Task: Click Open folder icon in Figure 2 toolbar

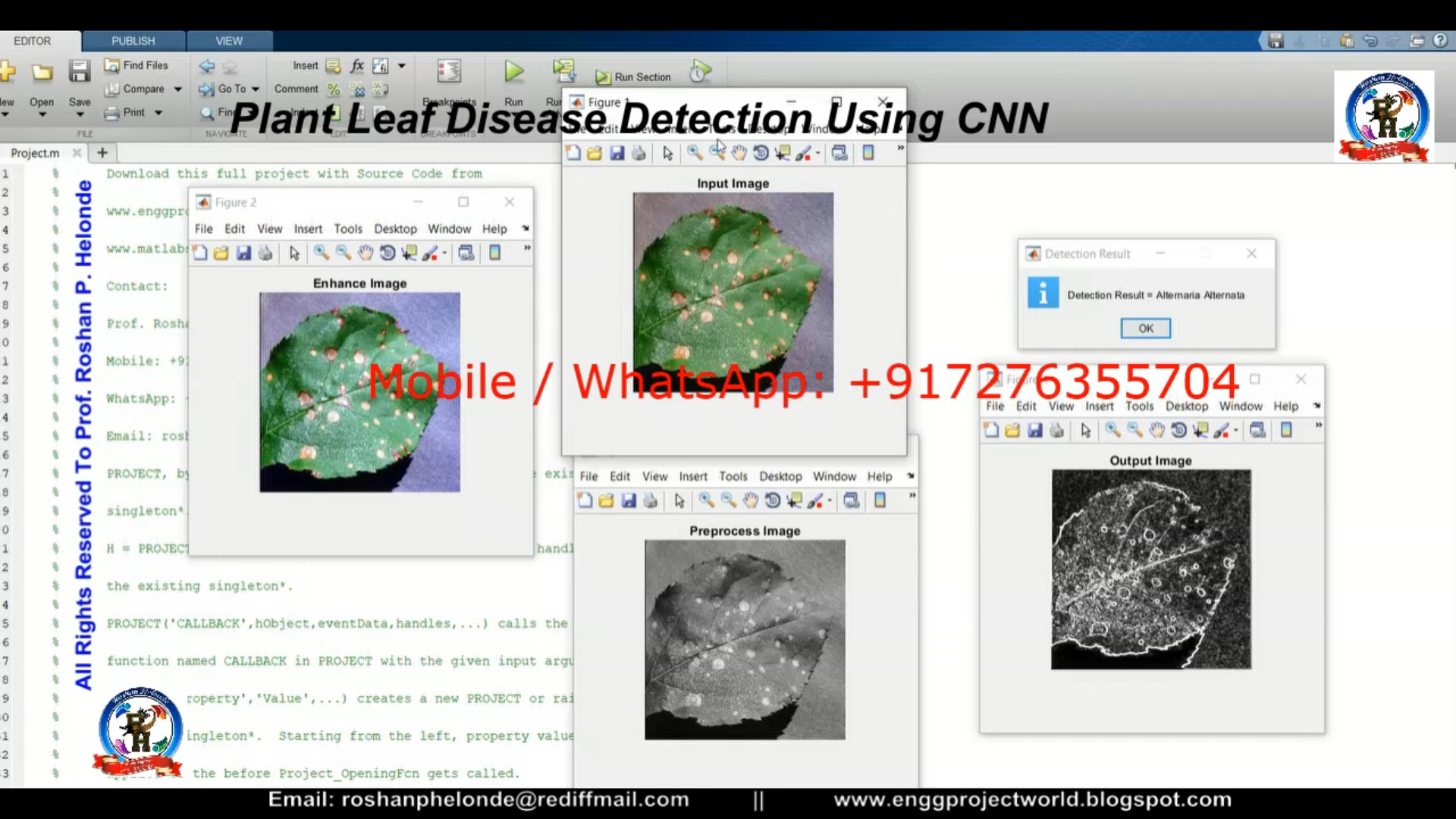Action: [221, 253]
